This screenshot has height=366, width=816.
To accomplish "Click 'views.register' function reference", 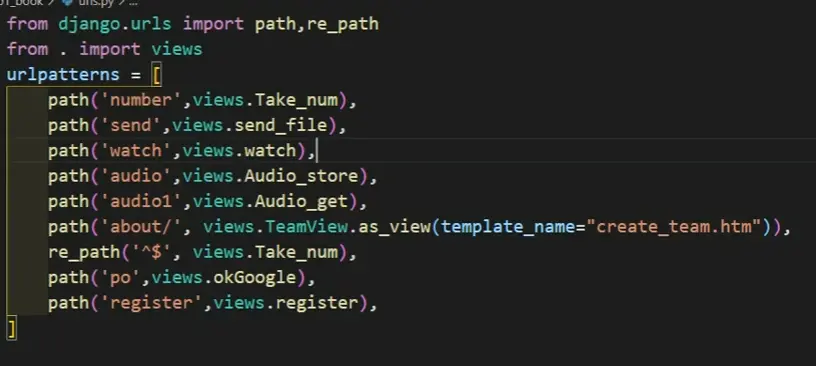I will pyautogui.click(x=286, y=303).
